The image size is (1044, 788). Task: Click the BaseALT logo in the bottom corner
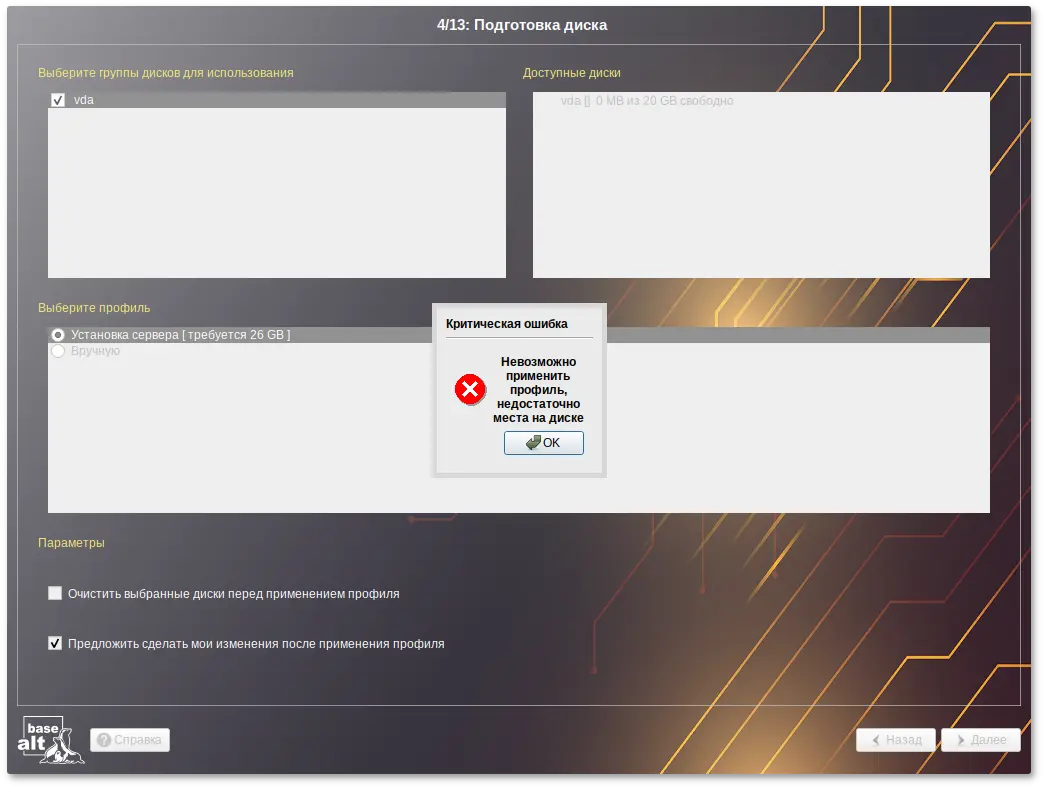tap(50, 740)
